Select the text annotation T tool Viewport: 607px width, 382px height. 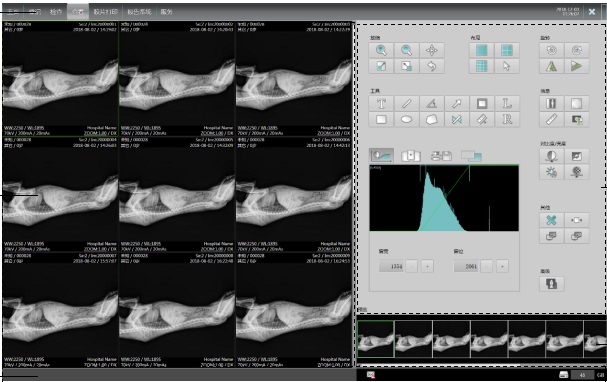coord(381,104)
